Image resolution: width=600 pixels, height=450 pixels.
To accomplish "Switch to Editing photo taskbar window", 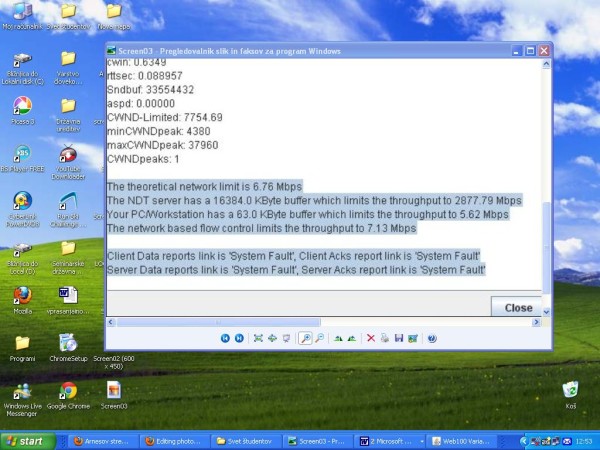I will point(174,440).
